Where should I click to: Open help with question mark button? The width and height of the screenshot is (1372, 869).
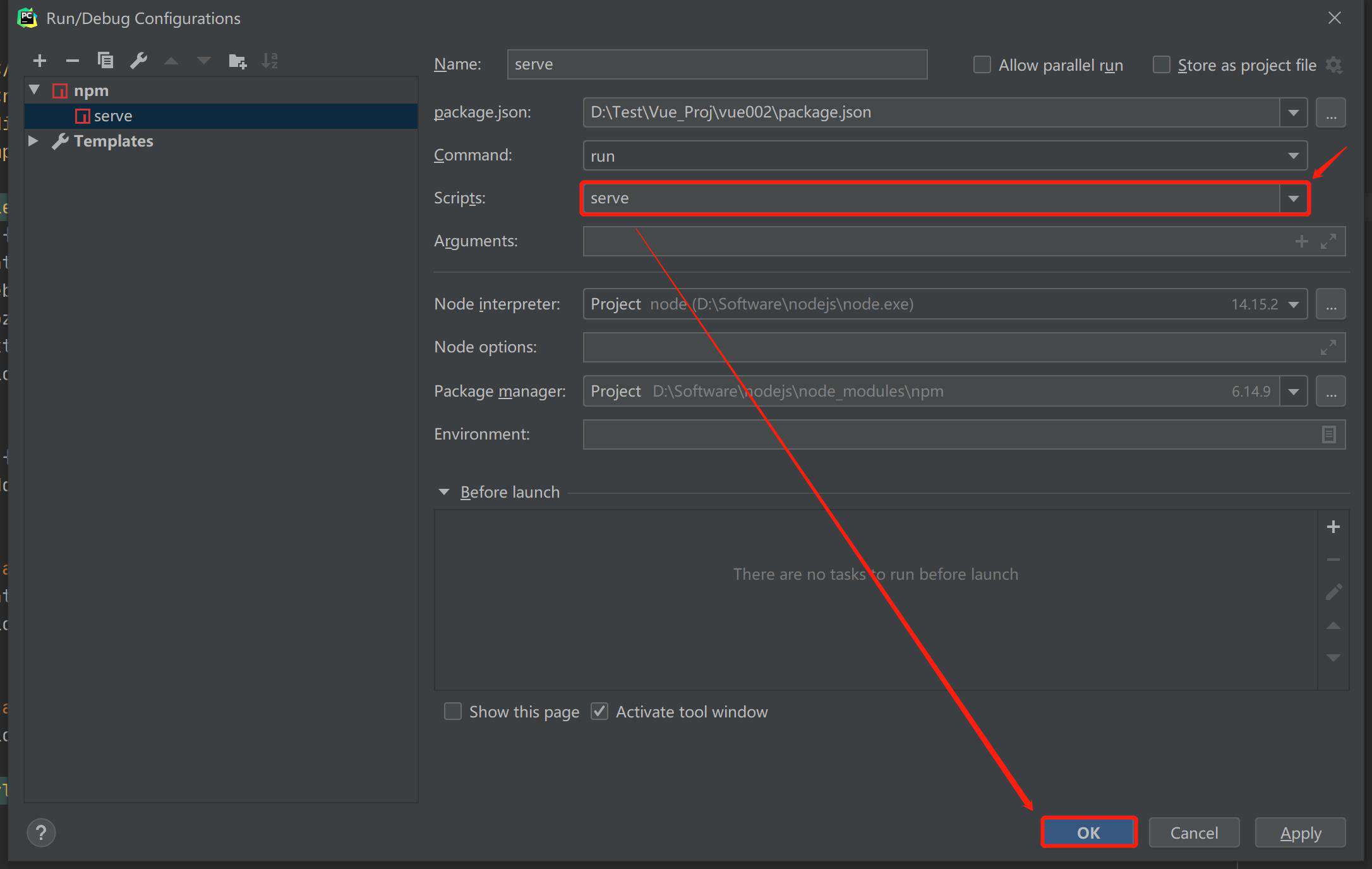(41, 833)
